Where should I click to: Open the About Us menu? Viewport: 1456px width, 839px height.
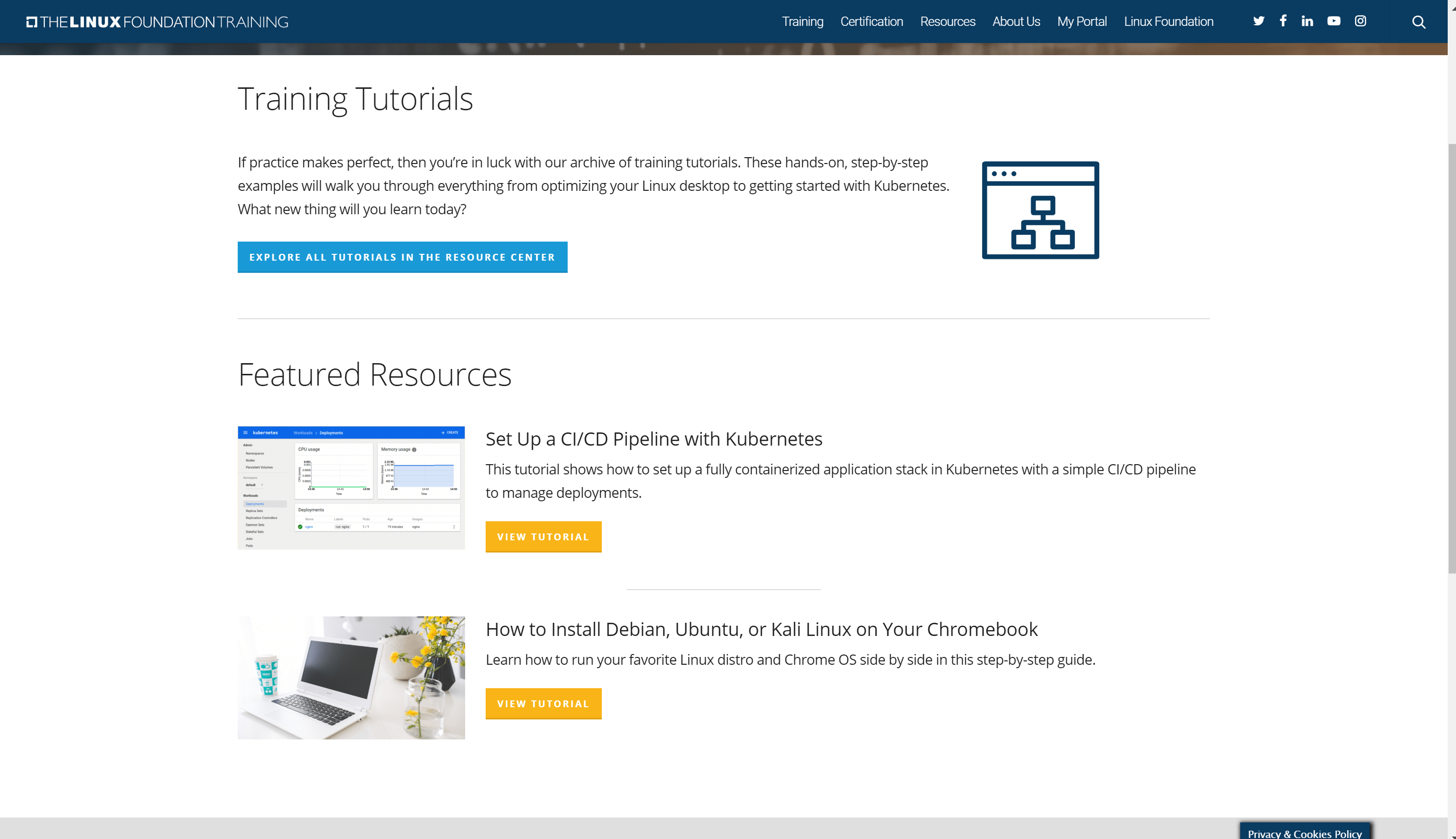(1016, 22)
